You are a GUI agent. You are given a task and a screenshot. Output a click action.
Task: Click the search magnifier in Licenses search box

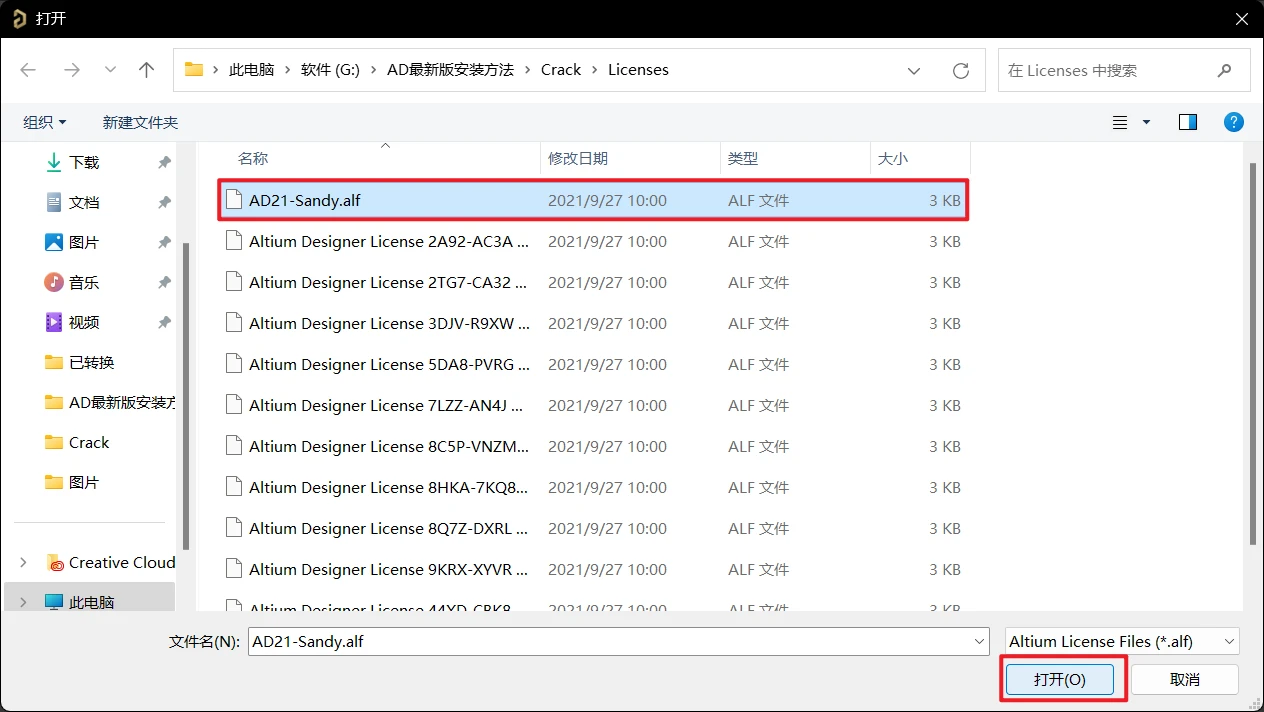point(1224,70)
